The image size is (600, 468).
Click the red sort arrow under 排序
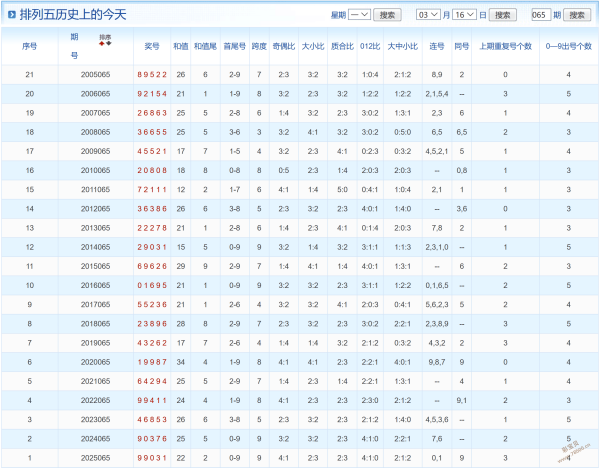(x=101, y=44)
